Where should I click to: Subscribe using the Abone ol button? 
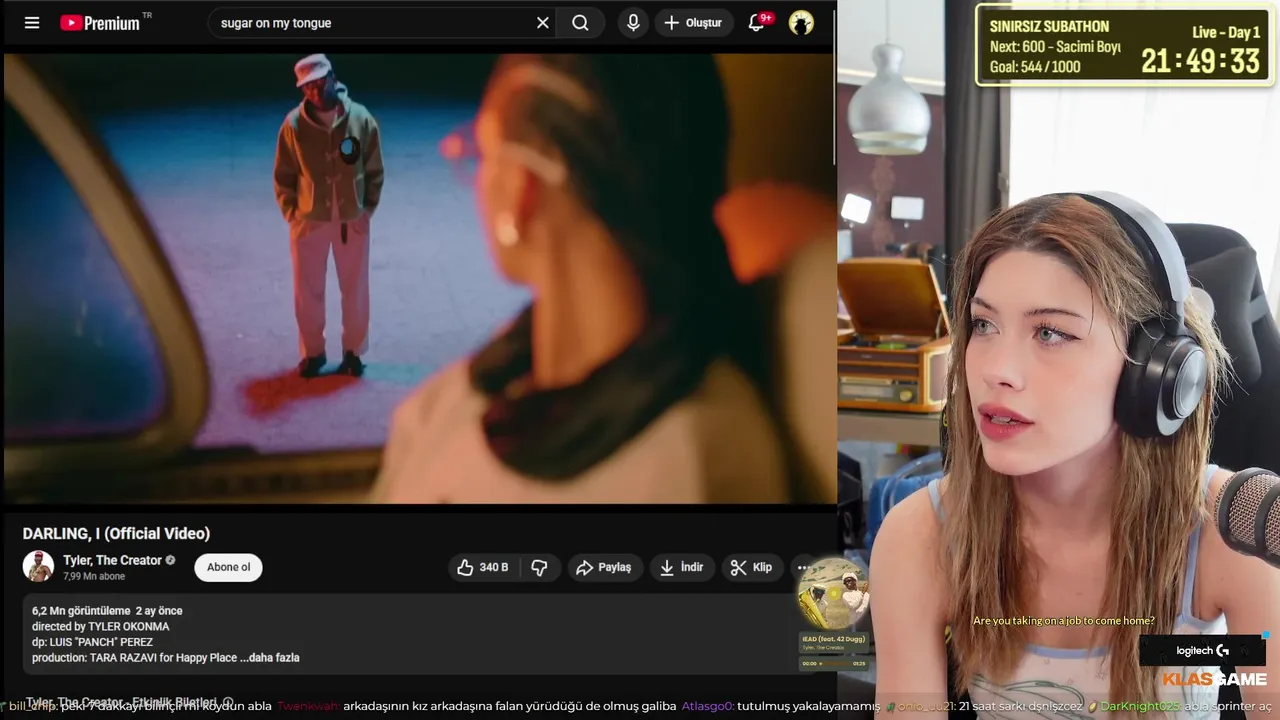click(228, 567)
